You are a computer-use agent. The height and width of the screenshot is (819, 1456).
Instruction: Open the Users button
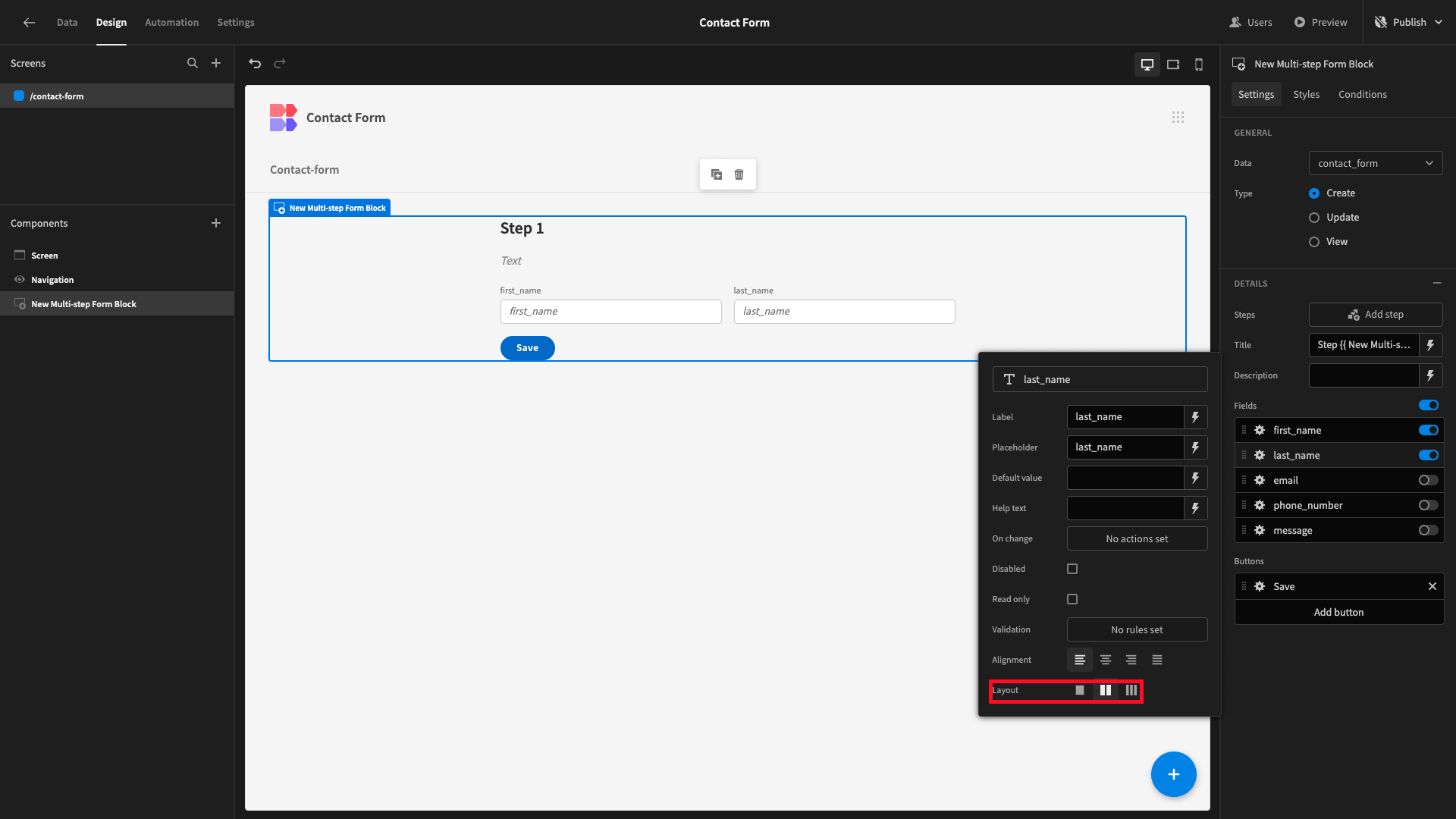coord(1251,23)
